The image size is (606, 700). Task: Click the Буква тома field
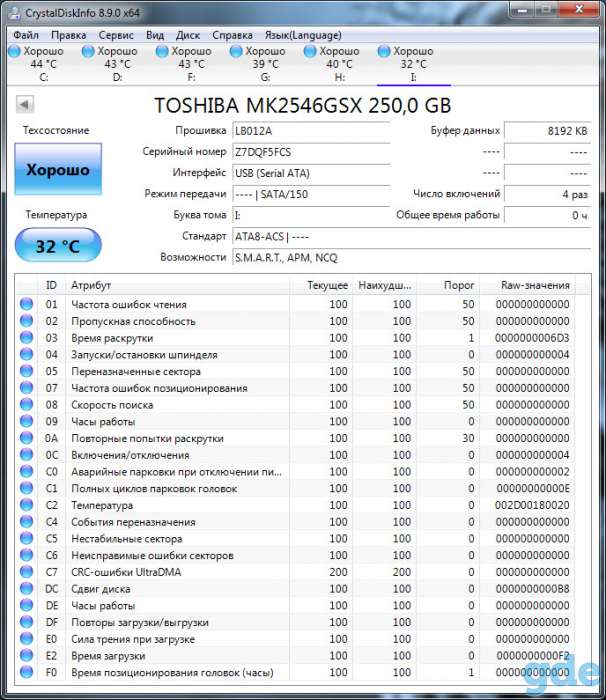pos(311,215)
